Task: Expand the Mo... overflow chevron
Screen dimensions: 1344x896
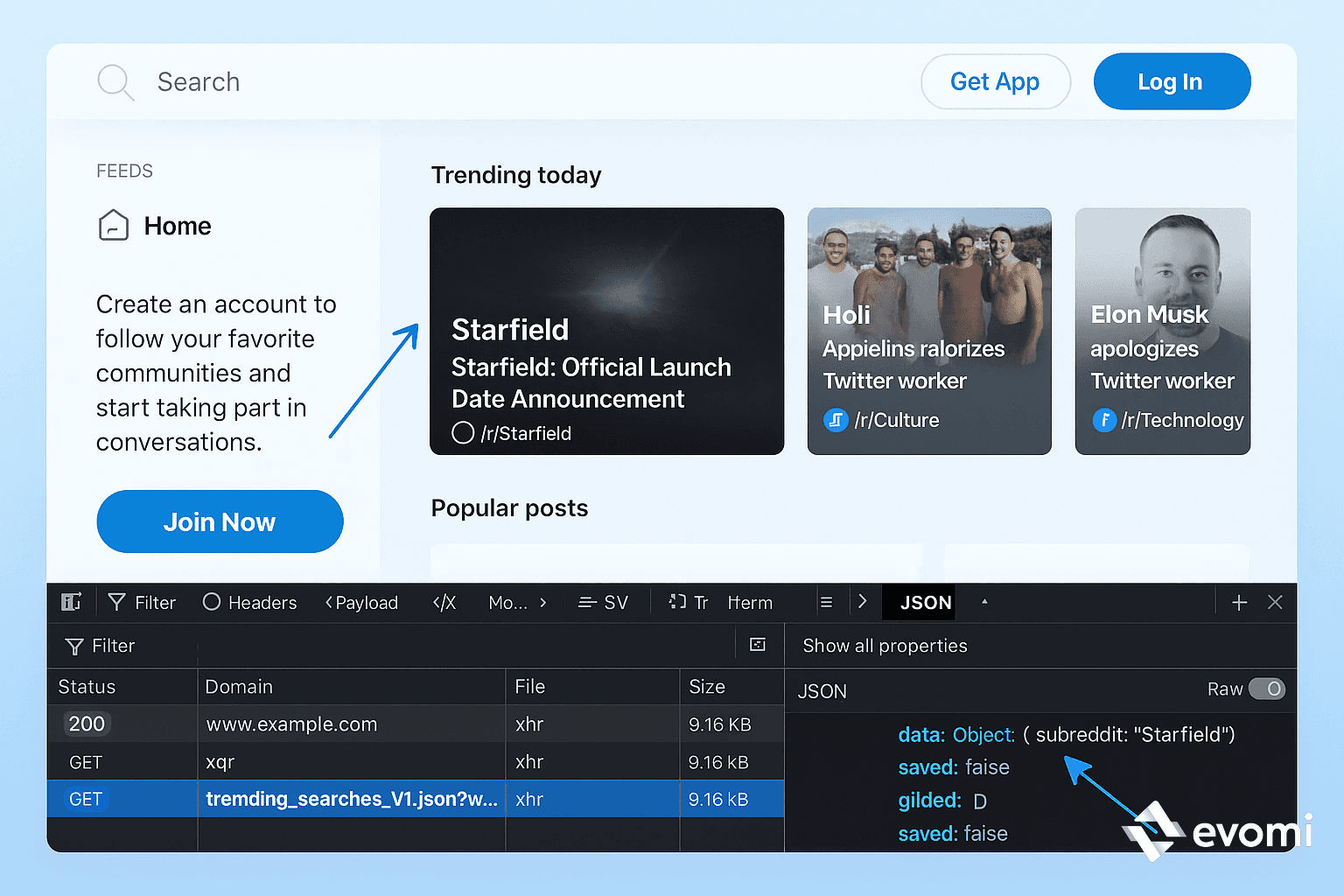Action: [543, 602]
